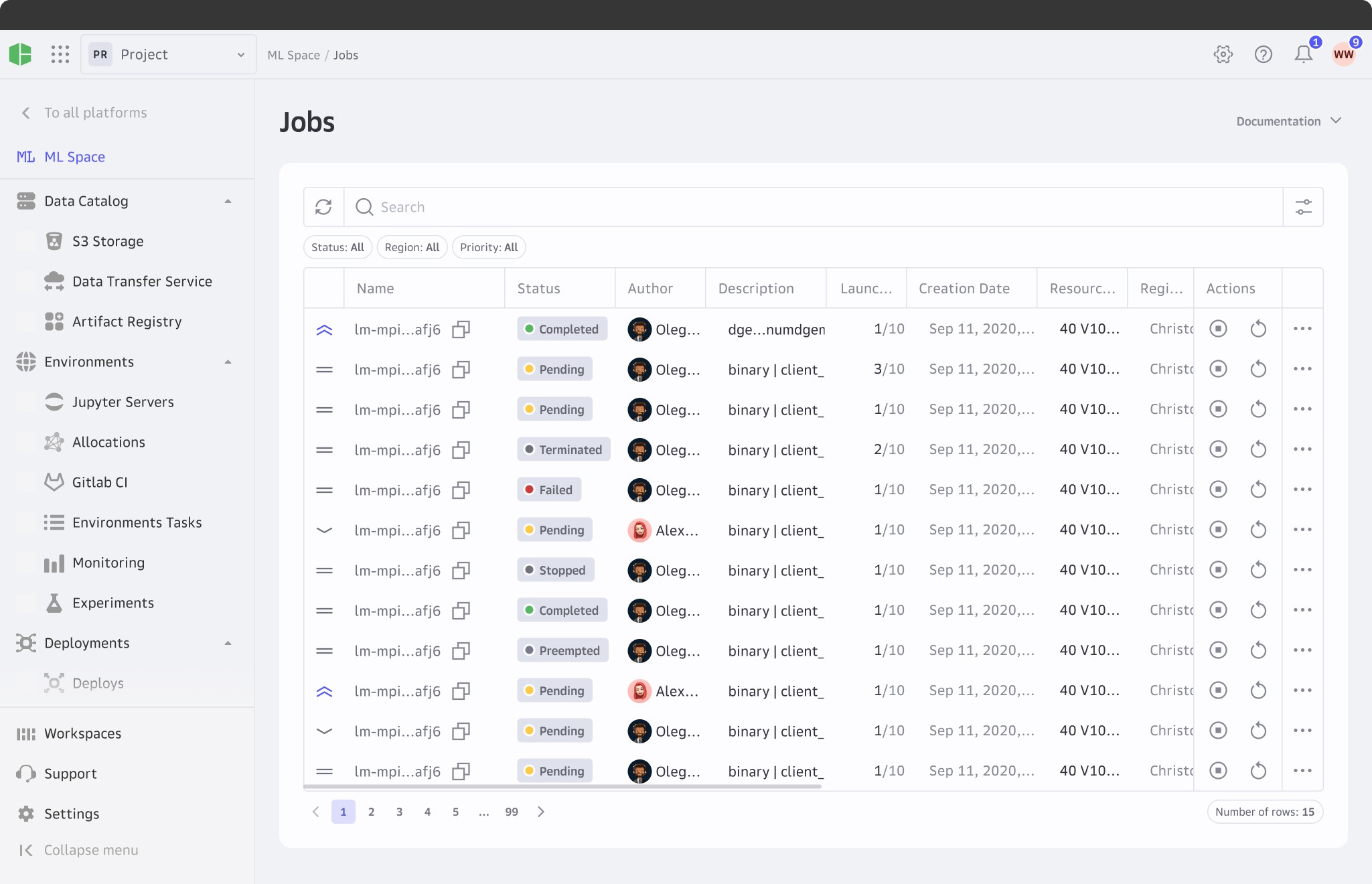Refresh the jobs list

[324, 207]
